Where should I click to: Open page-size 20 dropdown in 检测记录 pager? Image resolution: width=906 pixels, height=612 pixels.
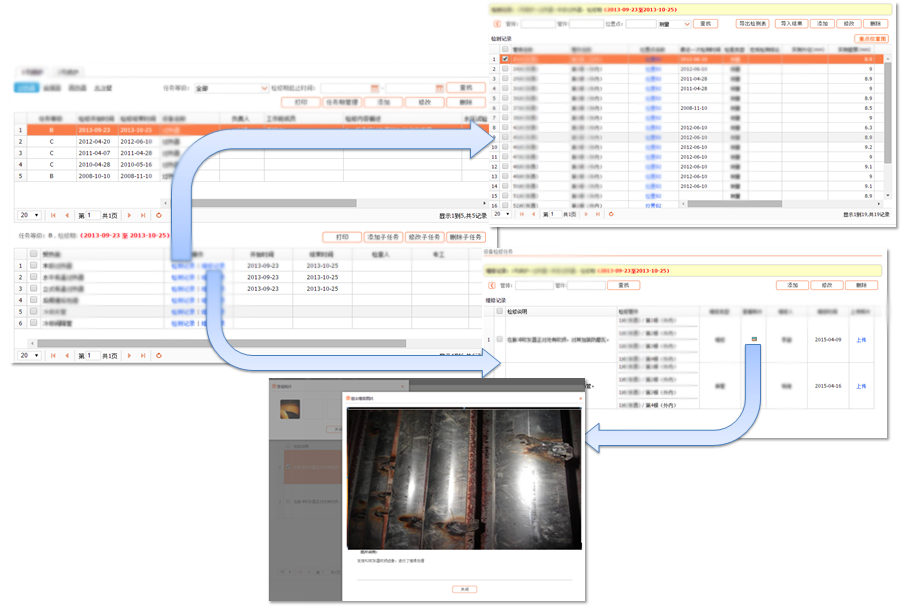[x=502, y=214]
